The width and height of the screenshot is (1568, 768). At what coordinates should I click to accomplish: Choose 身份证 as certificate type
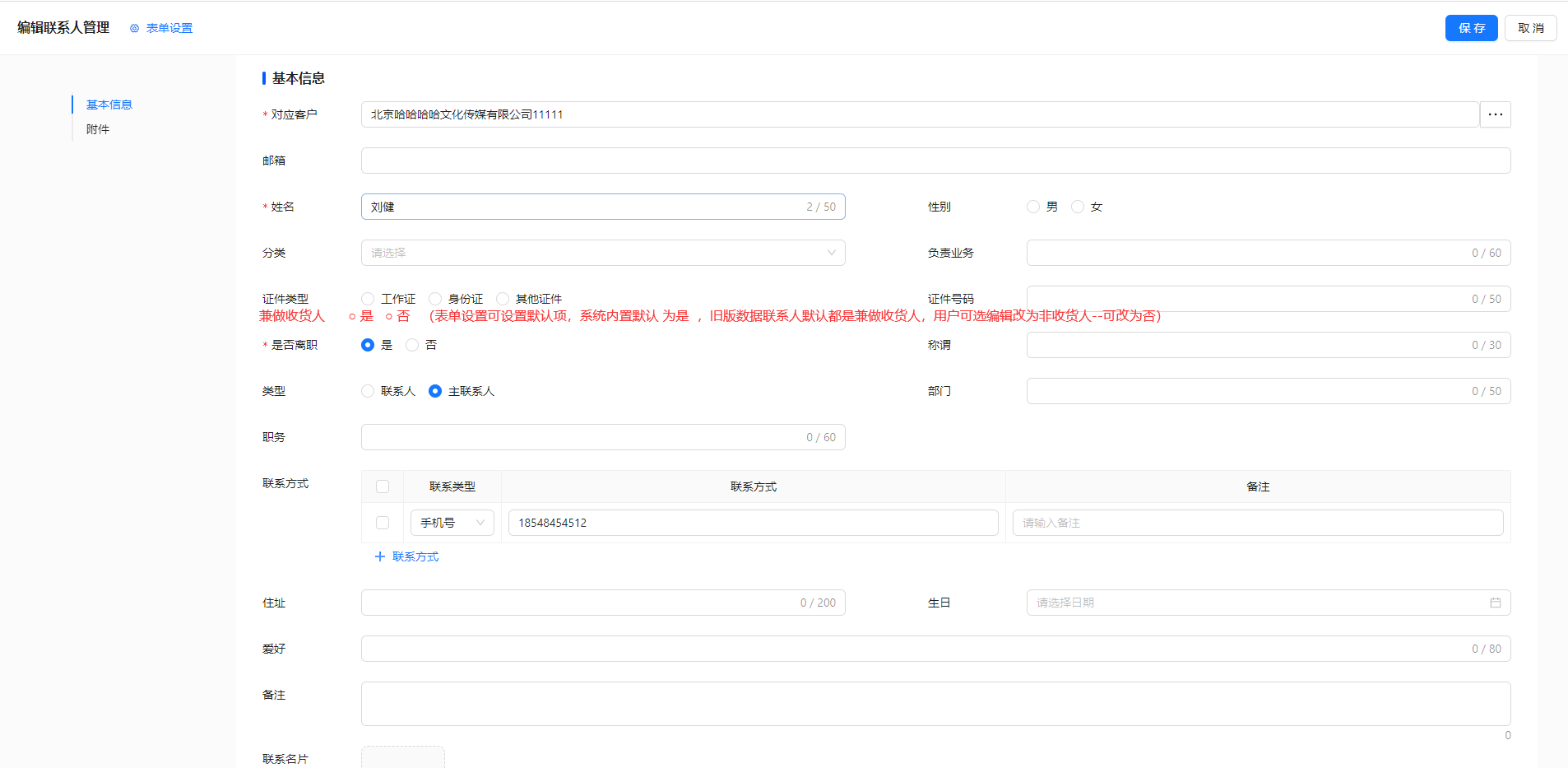[435, 299]
